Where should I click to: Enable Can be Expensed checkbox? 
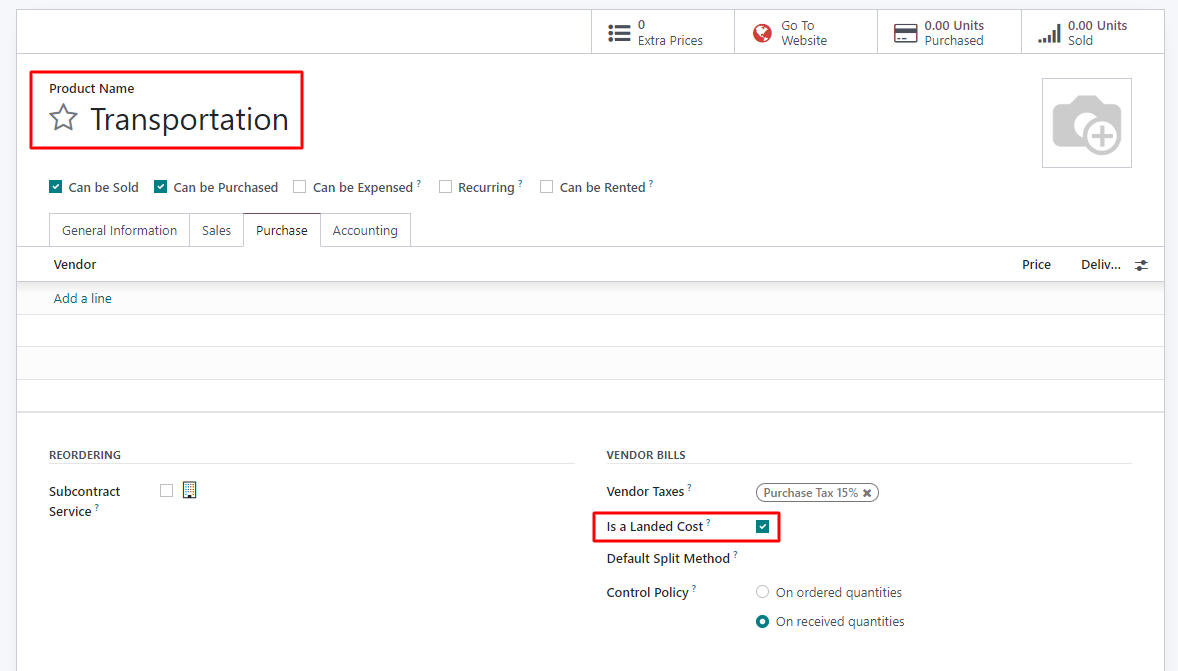pyautogui.click(x=300, y=186)
